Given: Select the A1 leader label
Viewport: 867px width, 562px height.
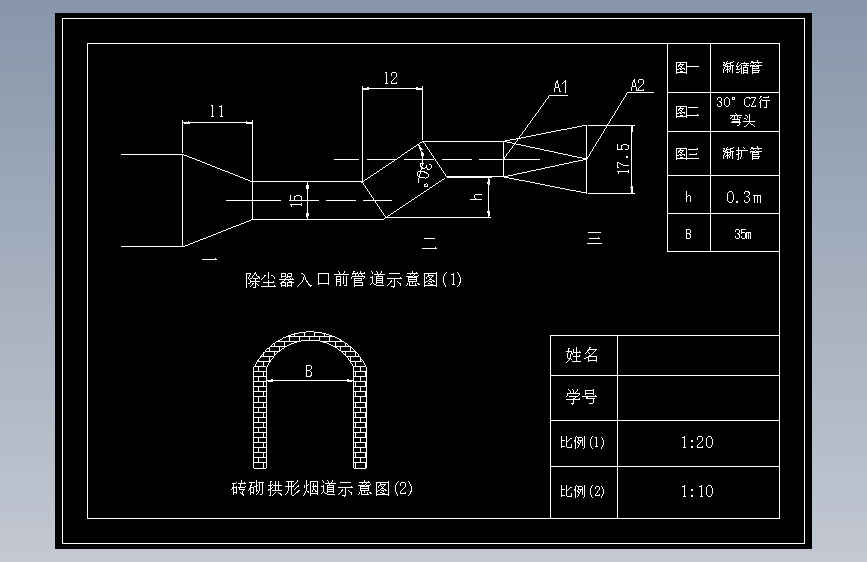Looking at the screenshot, I should coord(560,87).
